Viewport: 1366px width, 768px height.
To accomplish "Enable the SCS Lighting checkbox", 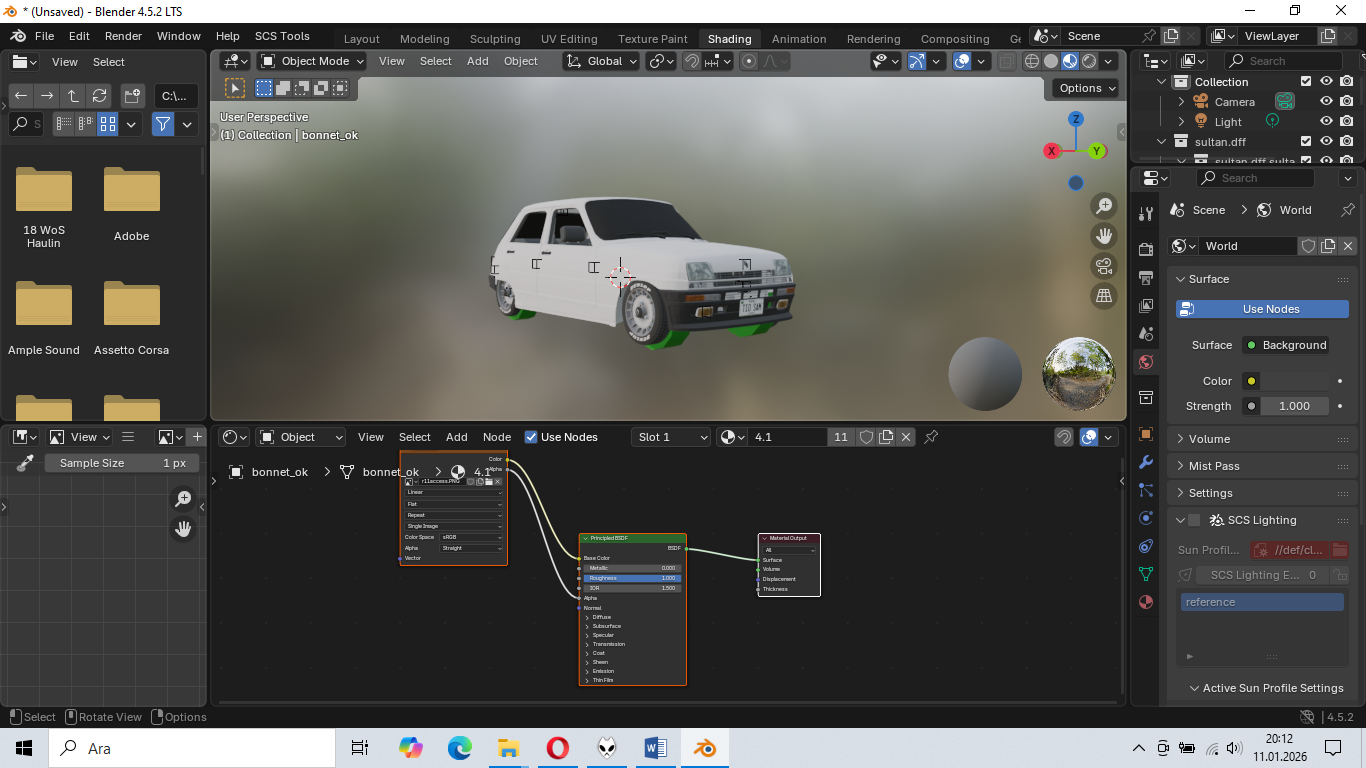I will click(x=1194, y=520).
